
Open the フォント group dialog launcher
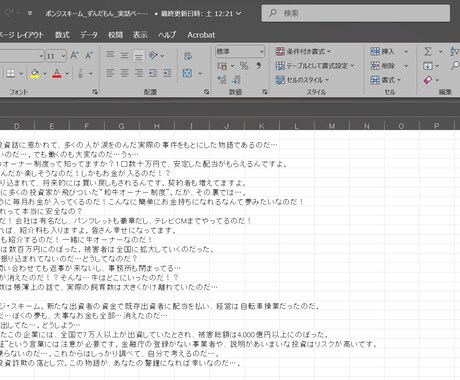pyautogui.click(x=95, y=92)
